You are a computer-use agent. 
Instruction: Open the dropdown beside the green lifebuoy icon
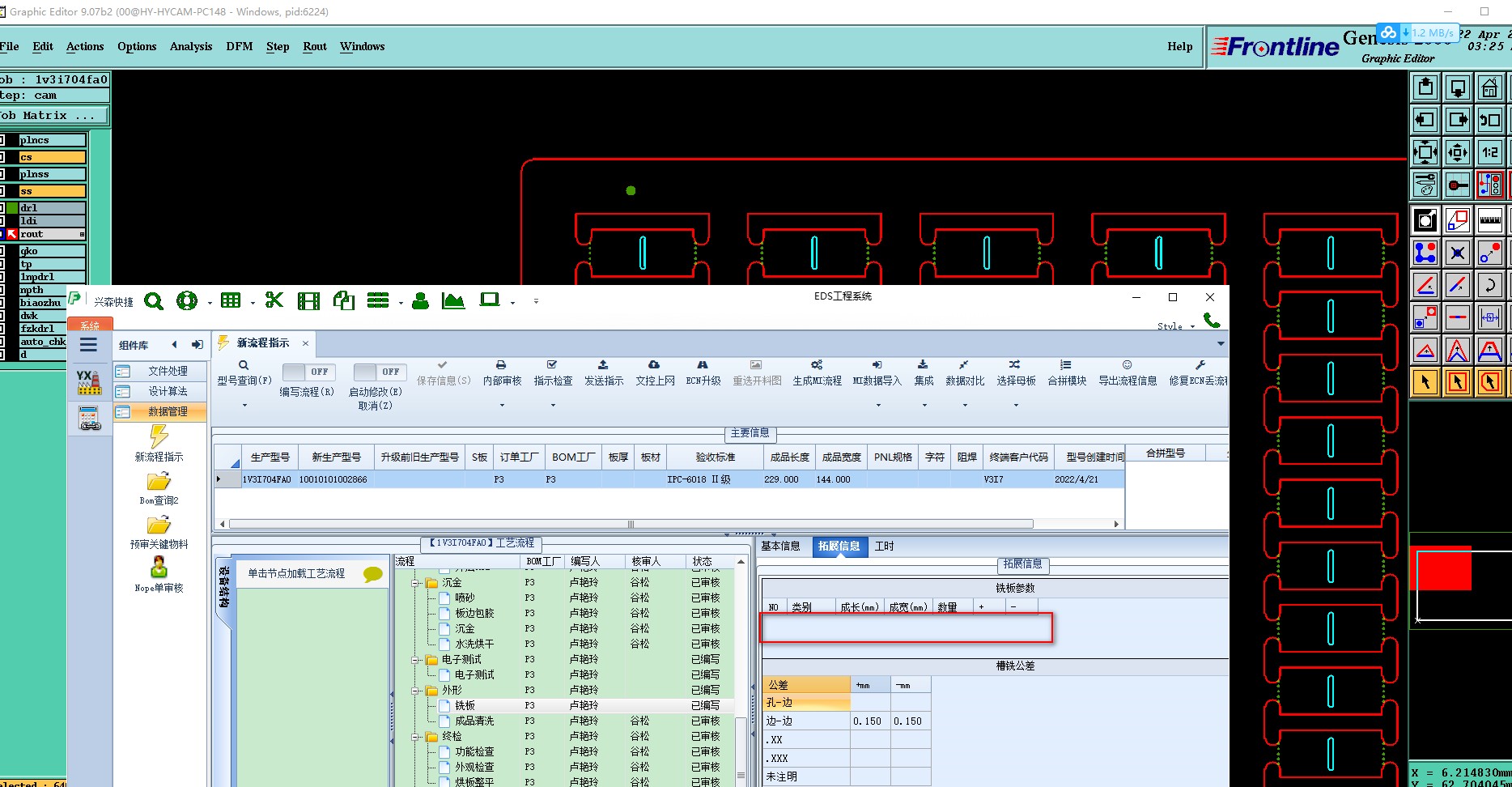[x=210, y=303]
